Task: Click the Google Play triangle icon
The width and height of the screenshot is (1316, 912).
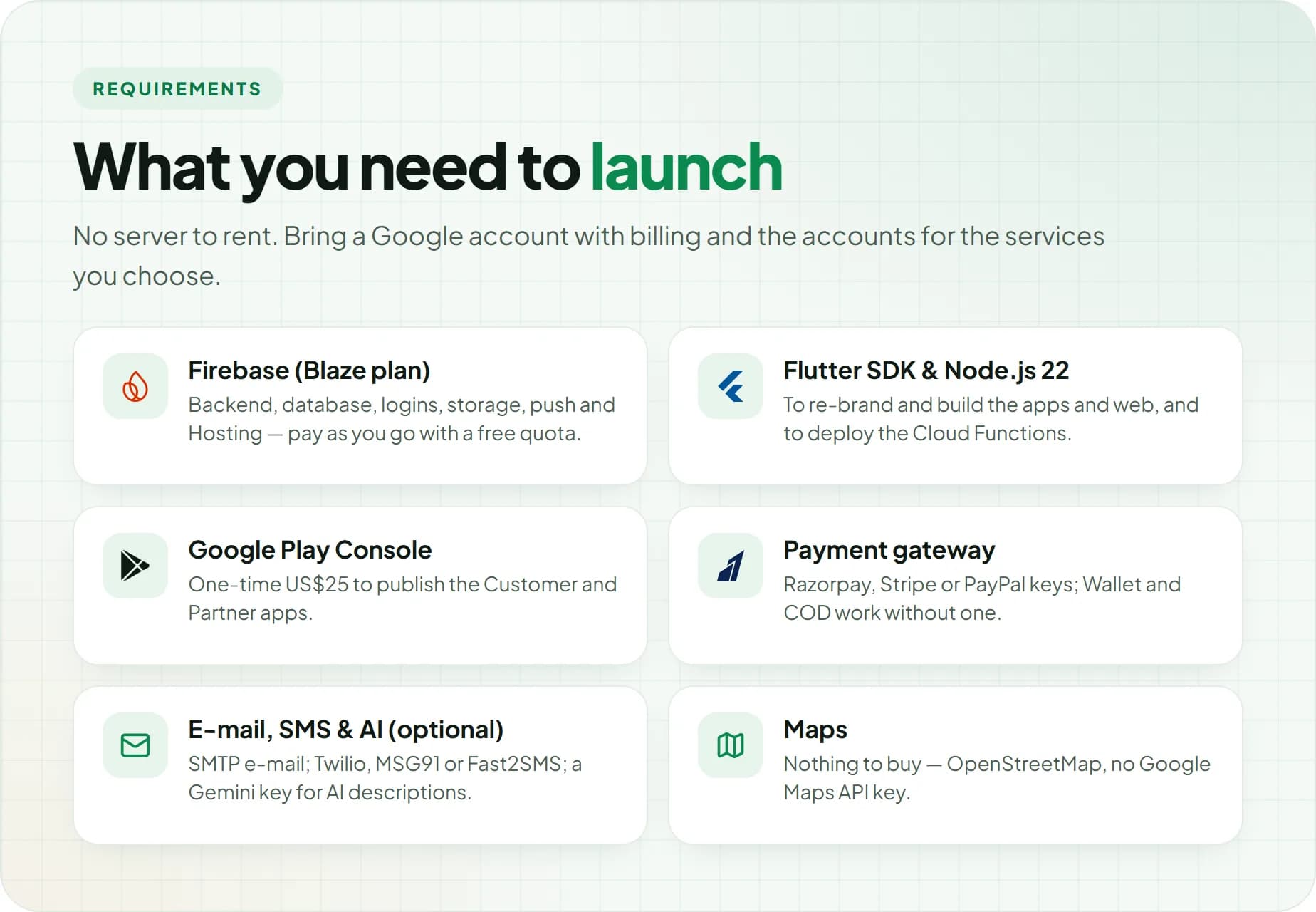Action: (135, 566)
